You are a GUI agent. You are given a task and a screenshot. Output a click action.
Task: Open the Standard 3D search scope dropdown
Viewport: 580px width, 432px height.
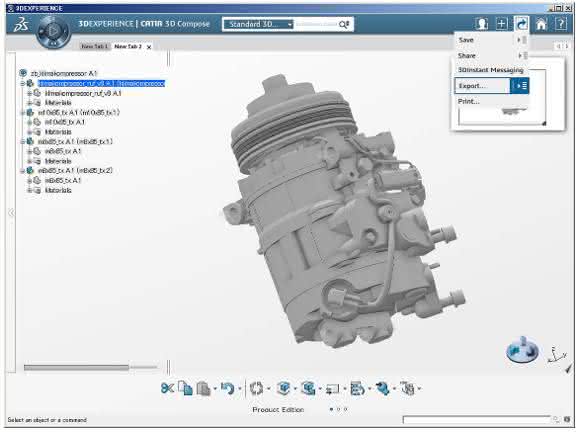[x=258, y=24]
